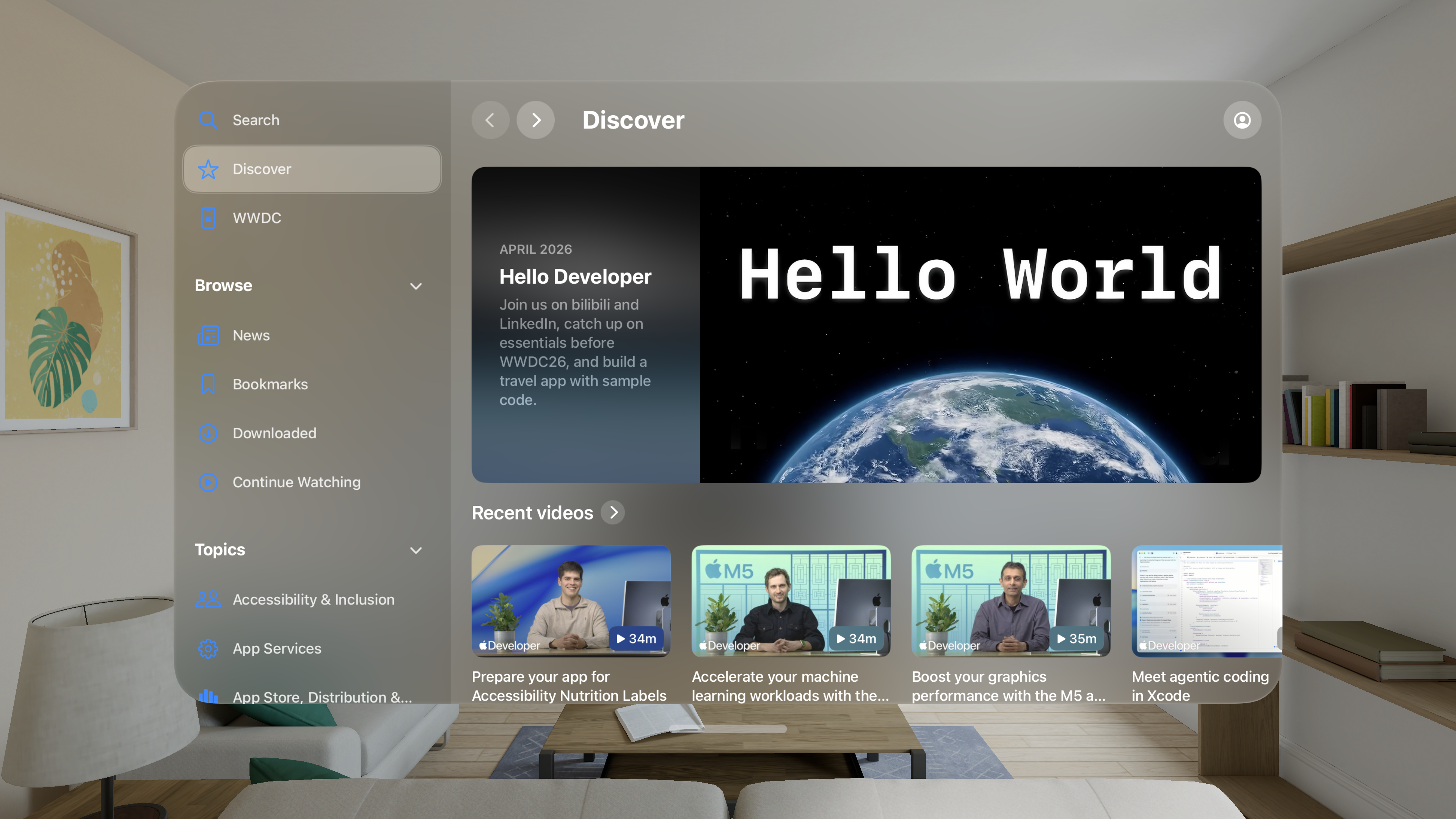Click the App Services gear icon
This screenshot has height=819, width=1456.
click(x=208, y=648)
